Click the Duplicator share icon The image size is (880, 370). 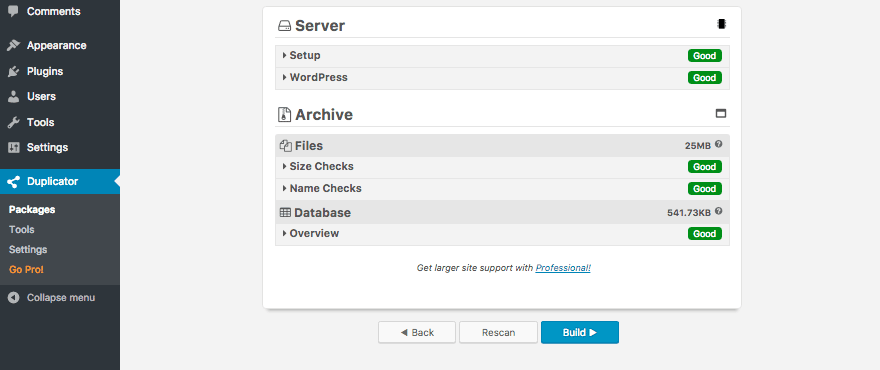click(13, 182)
